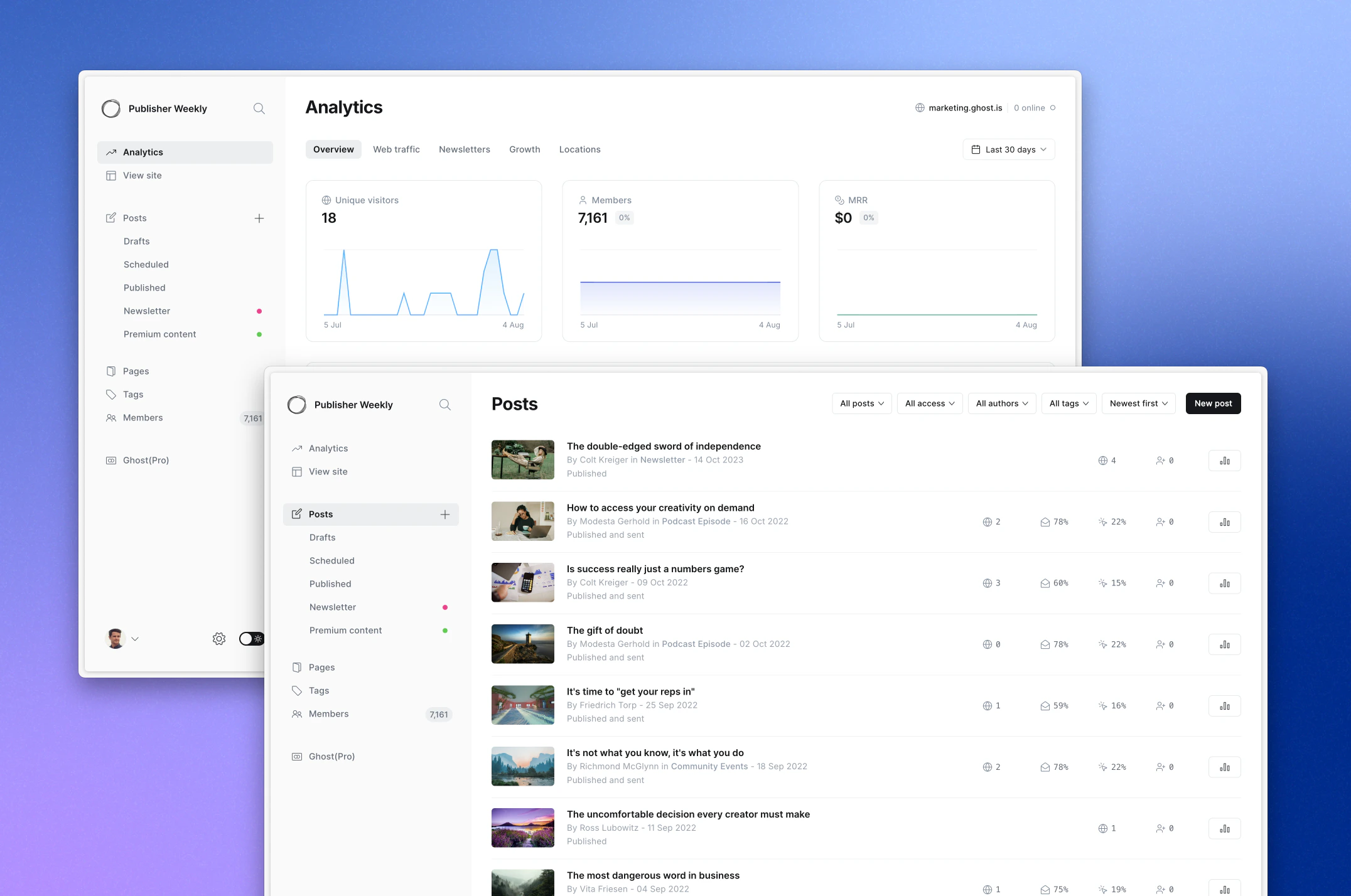Expand user avatar menu chevron
1351x896 pixels.
[x=135, y=639]
